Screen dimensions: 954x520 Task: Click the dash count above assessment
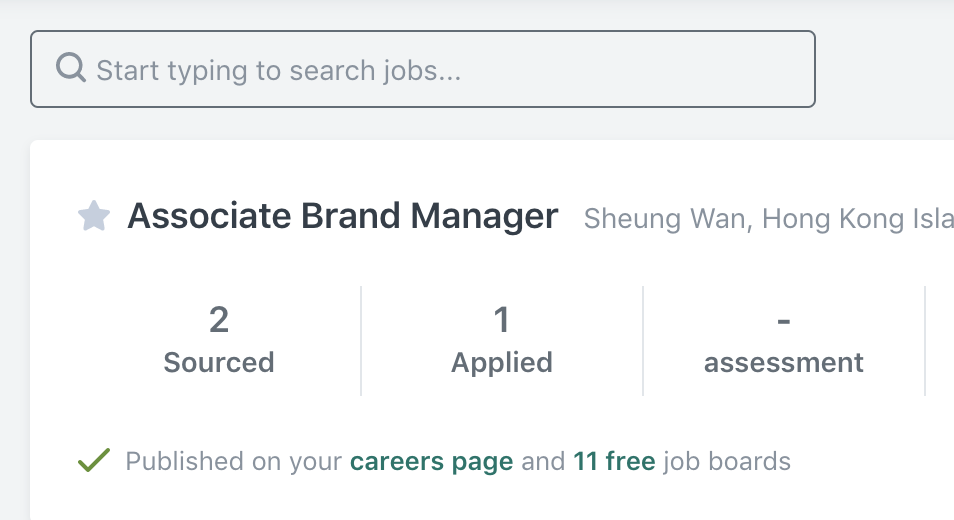click(x=784, y=321)
